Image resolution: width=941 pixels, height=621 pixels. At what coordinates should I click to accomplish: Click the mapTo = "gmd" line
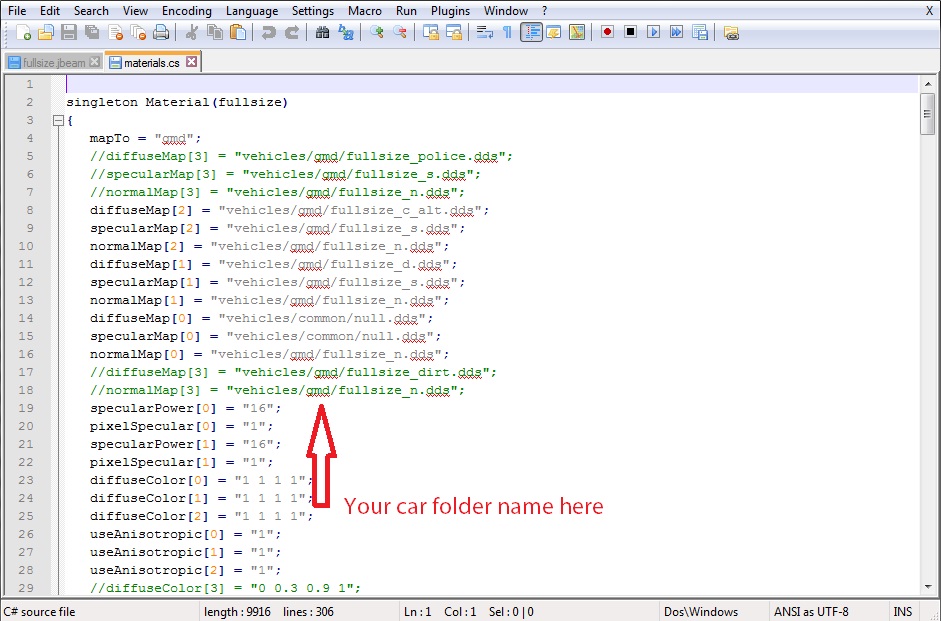[145, 138]
